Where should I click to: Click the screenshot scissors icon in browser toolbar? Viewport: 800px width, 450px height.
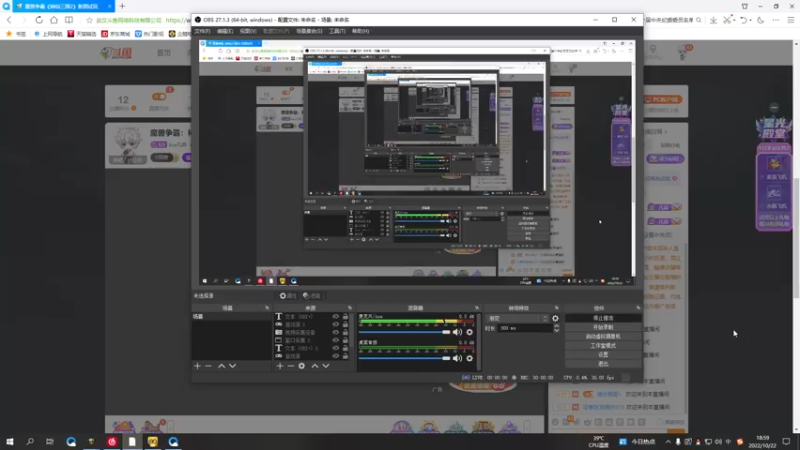pyautogui.click(x=727, y=20)
